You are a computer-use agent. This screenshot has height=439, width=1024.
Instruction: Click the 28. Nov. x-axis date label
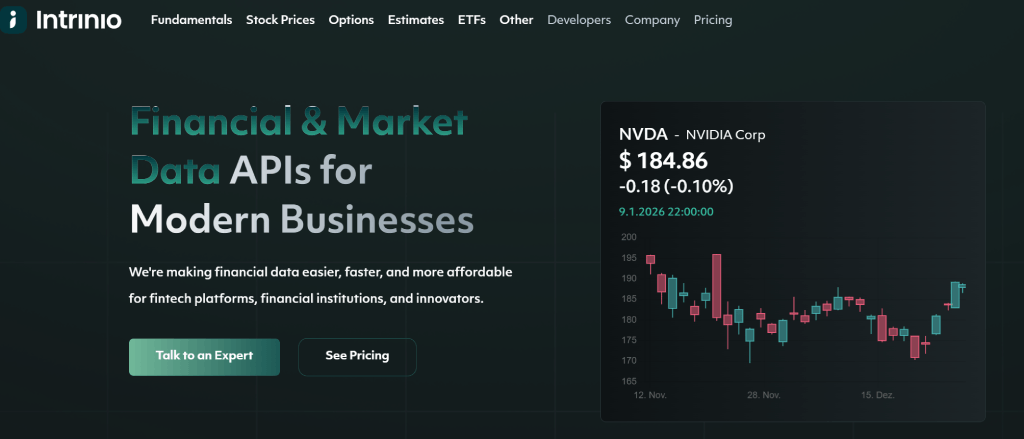[x=764, y=396]
